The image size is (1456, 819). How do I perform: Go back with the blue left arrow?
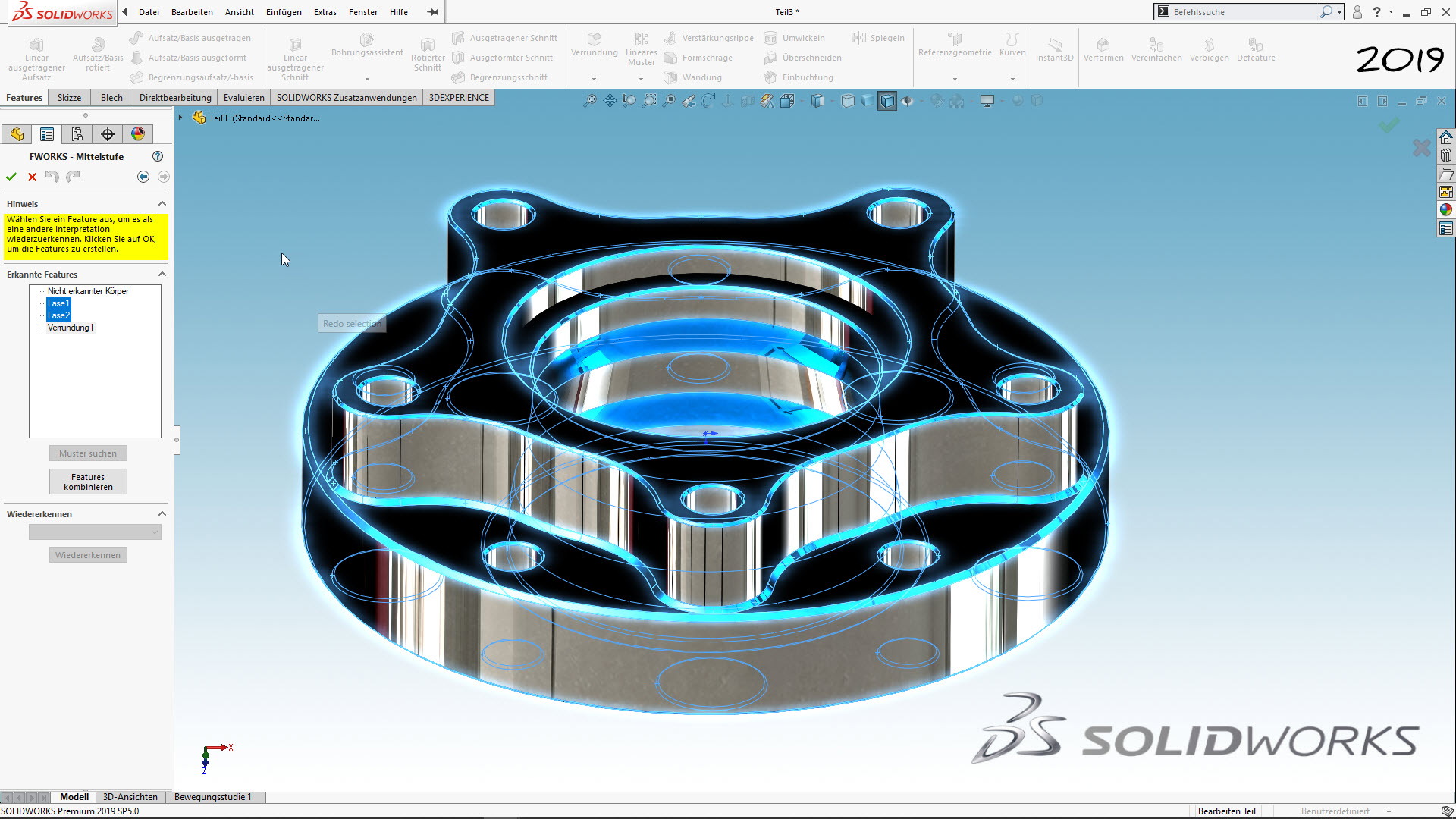click(x=143, y=177)
